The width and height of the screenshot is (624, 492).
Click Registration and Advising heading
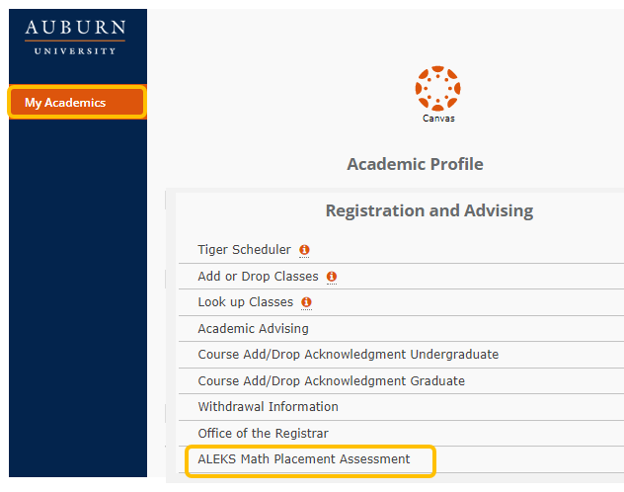click(429, 211)
